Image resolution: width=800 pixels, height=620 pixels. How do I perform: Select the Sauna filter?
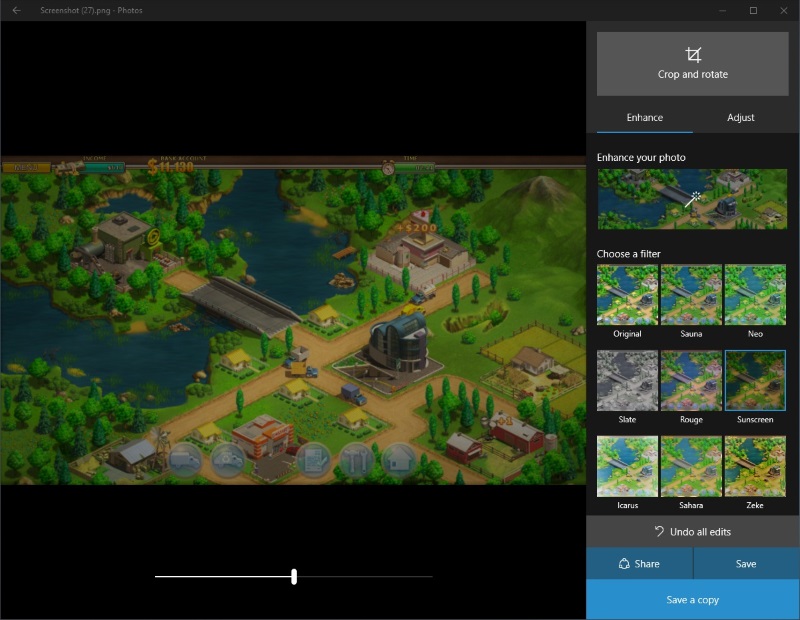tap(691, 294)
